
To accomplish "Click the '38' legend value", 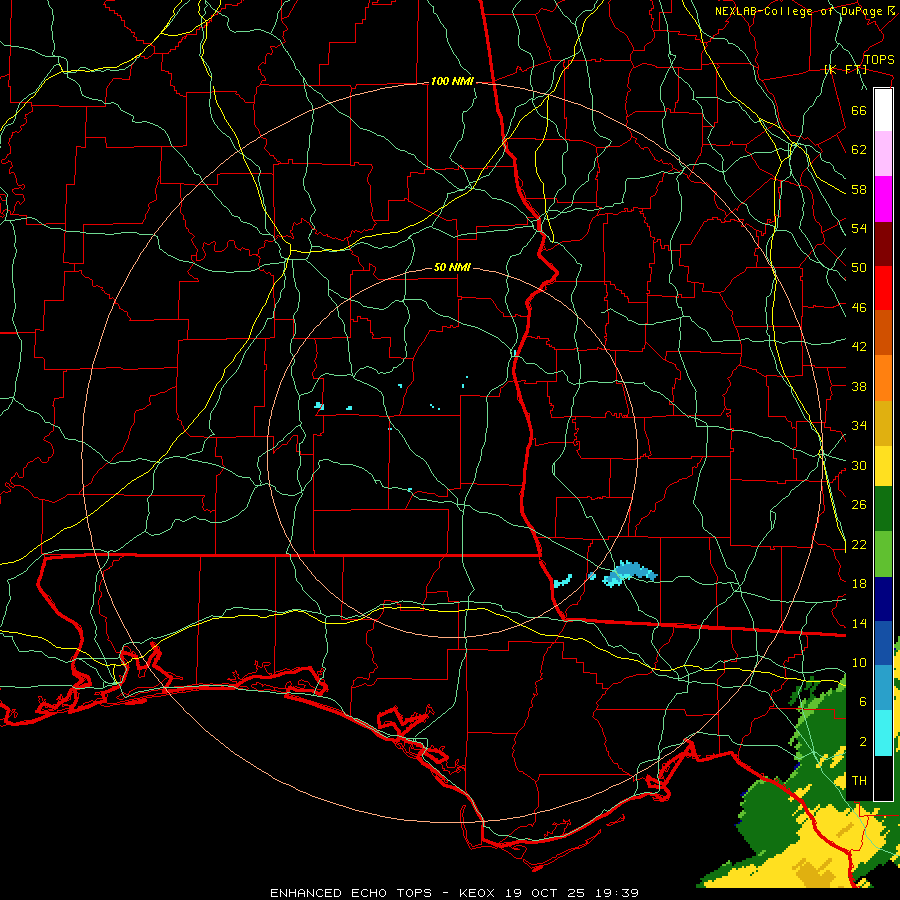I will coord(859,386).
